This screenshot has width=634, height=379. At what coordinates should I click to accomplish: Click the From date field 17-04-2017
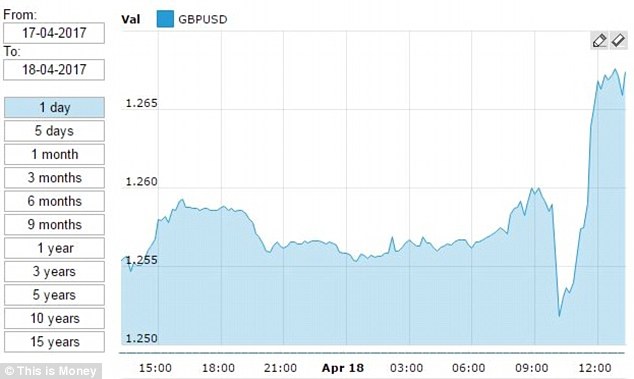point(54,33)
